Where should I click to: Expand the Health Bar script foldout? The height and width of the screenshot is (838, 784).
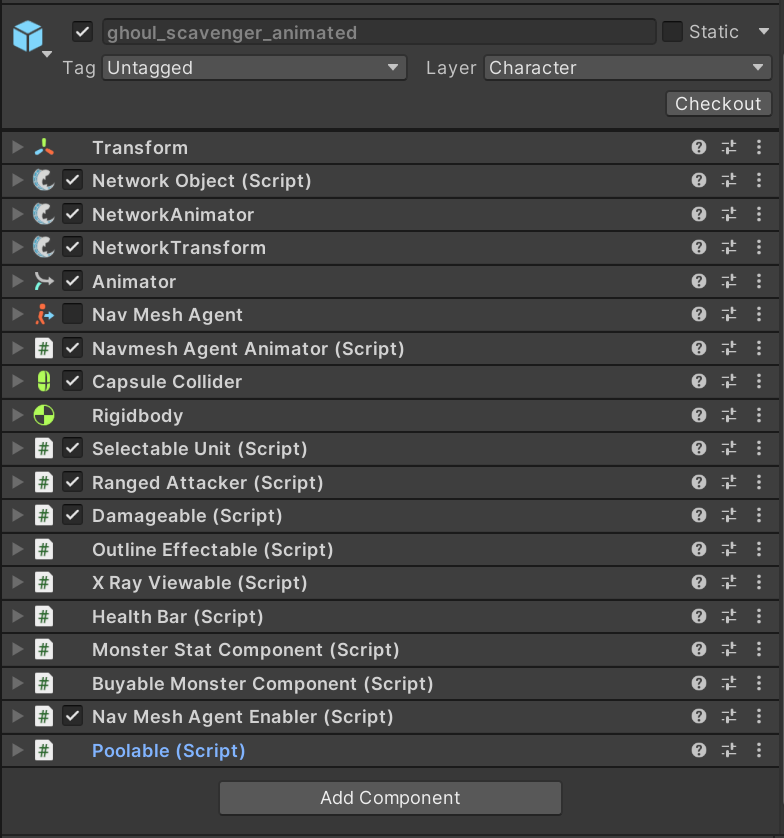coord(18,617)
